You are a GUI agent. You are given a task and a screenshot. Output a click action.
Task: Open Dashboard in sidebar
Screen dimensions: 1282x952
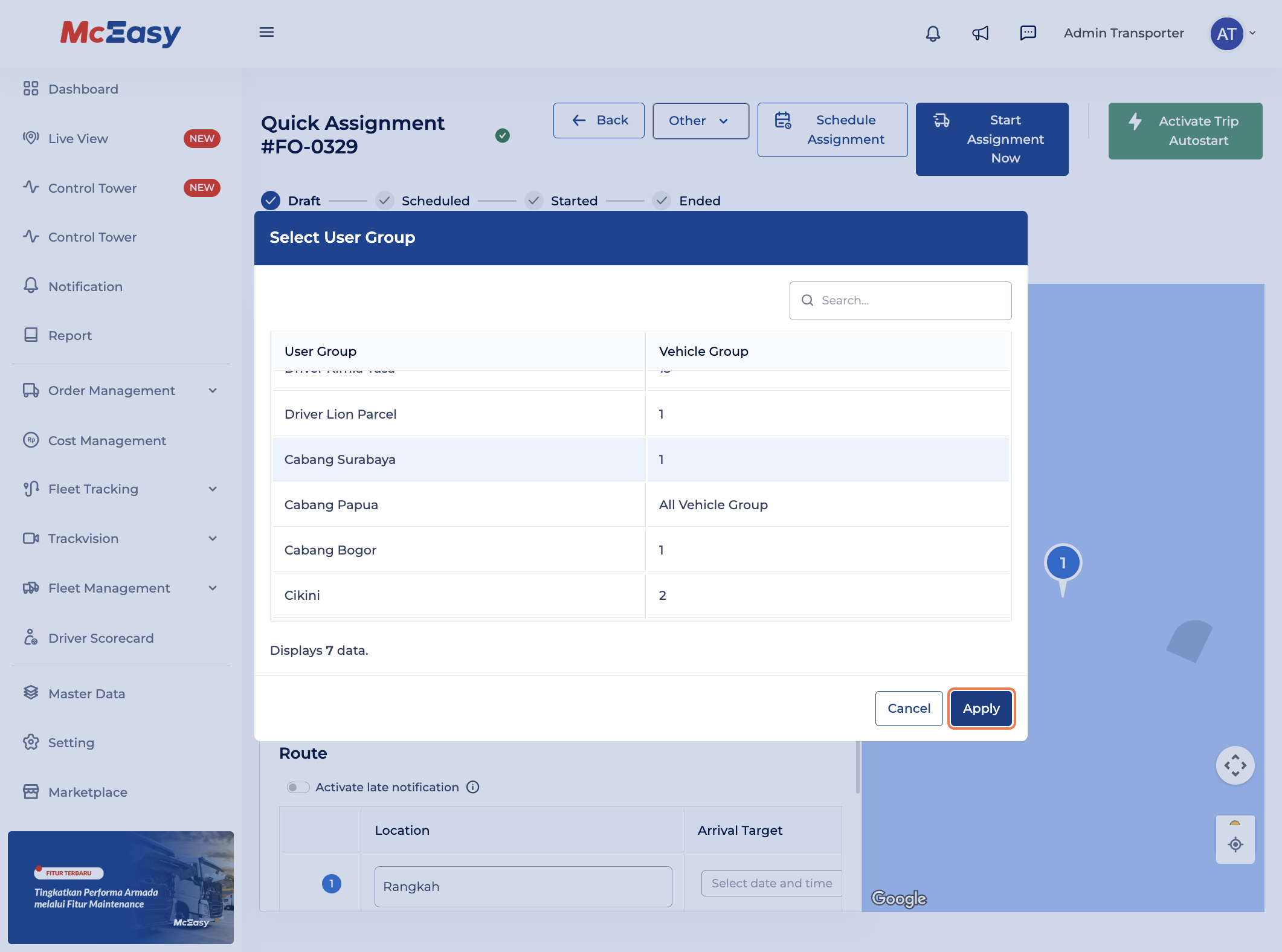[83, 89]
